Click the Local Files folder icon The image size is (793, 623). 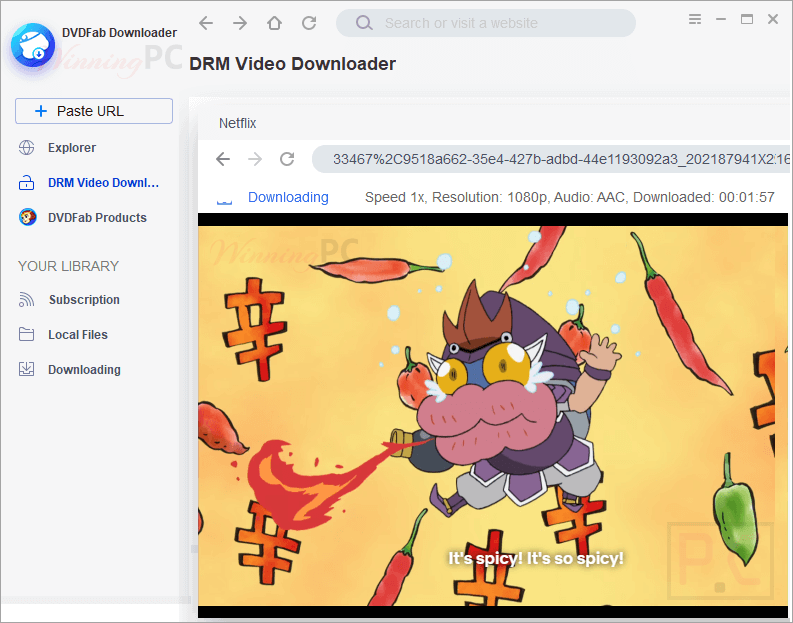pyautogui.click(x=26, y=334)
